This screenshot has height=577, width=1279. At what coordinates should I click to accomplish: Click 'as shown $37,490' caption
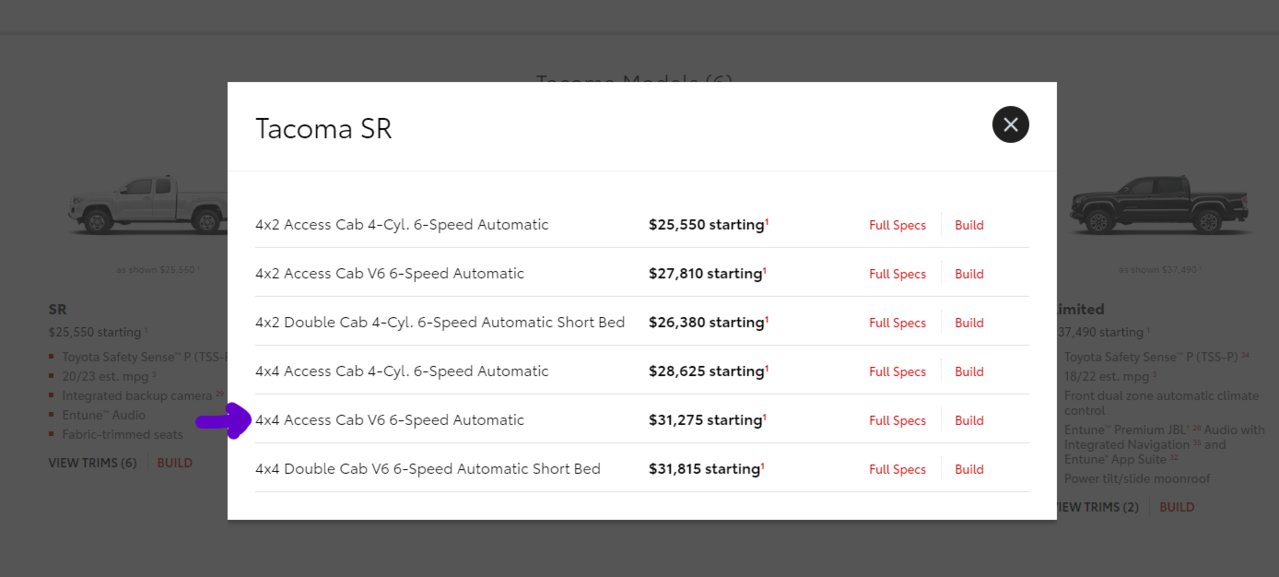pos(1160,270)
